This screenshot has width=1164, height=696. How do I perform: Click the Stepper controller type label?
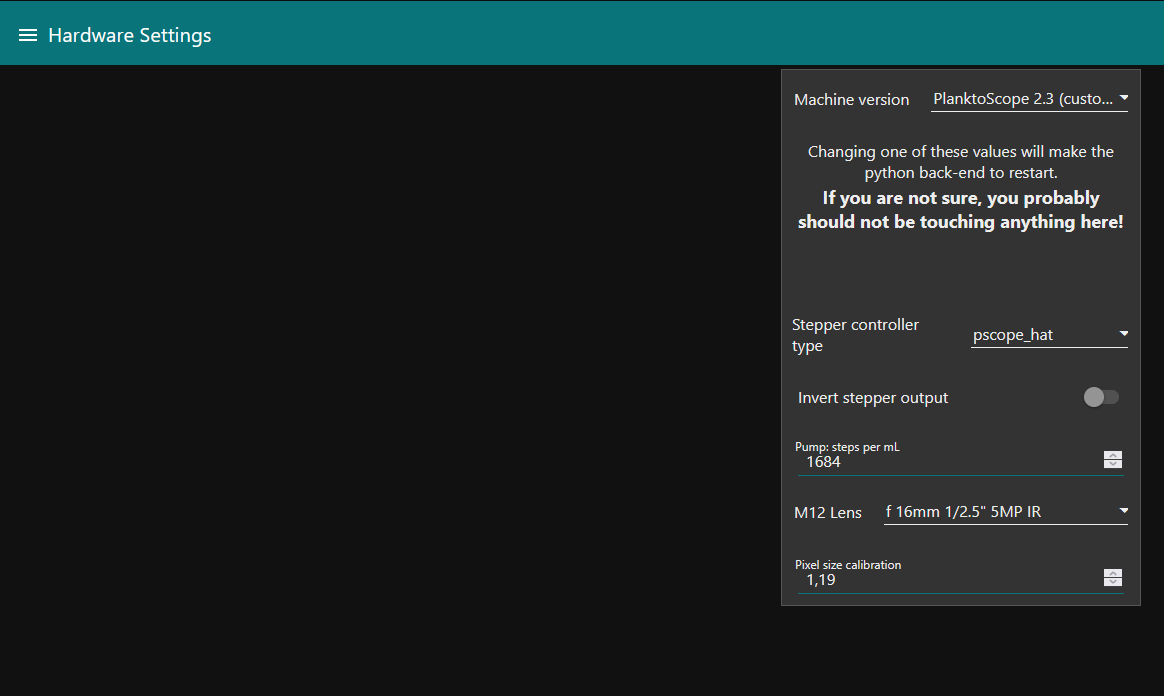tap(855, 335)
